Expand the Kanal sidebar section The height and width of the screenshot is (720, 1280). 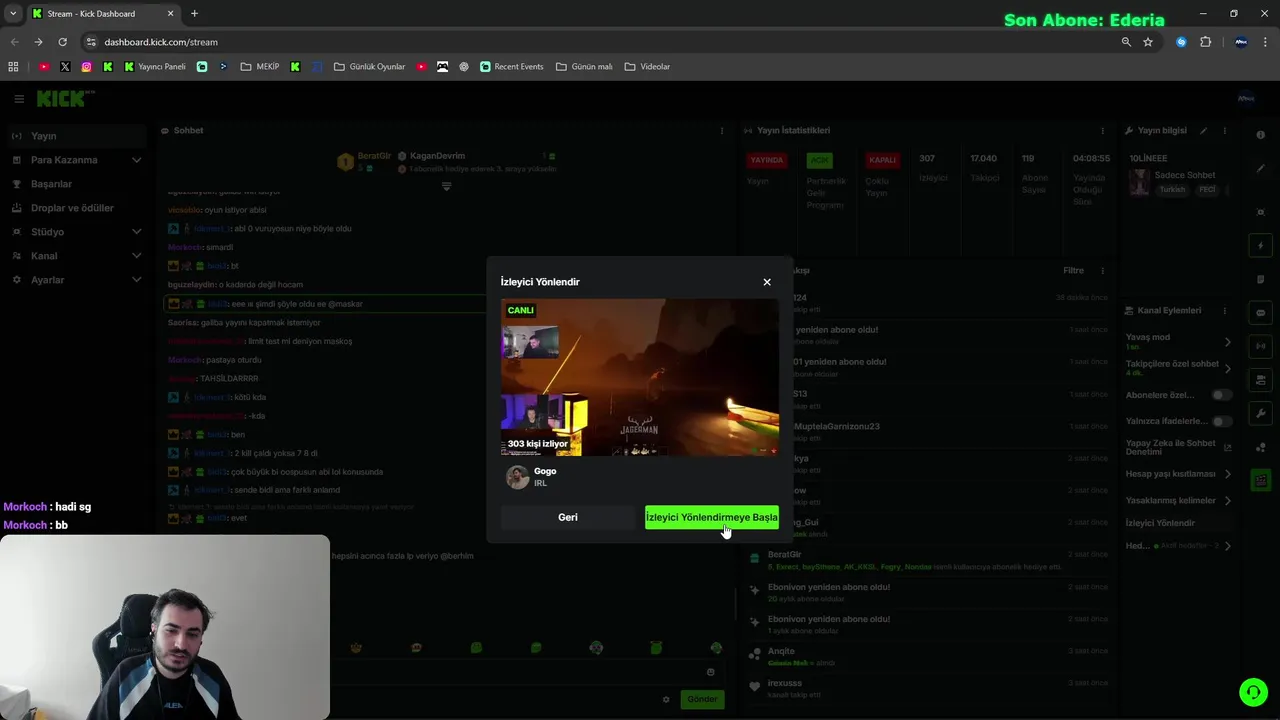click(x=76, y=256)
